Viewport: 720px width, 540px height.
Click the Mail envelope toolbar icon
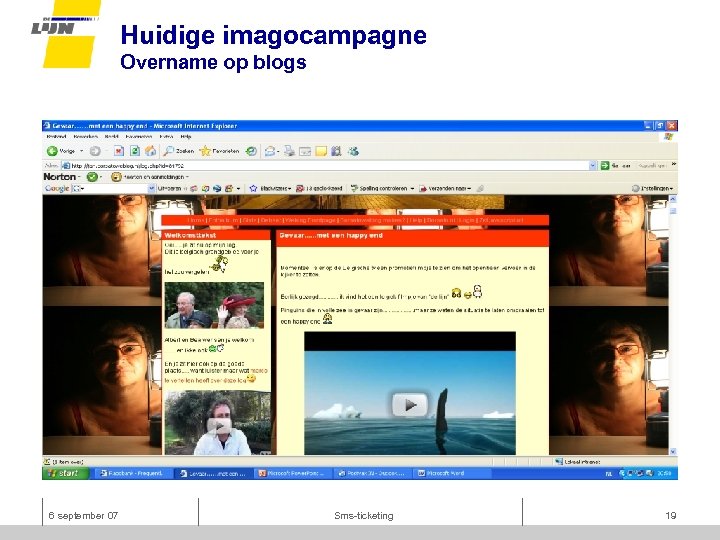click(270, 151)
